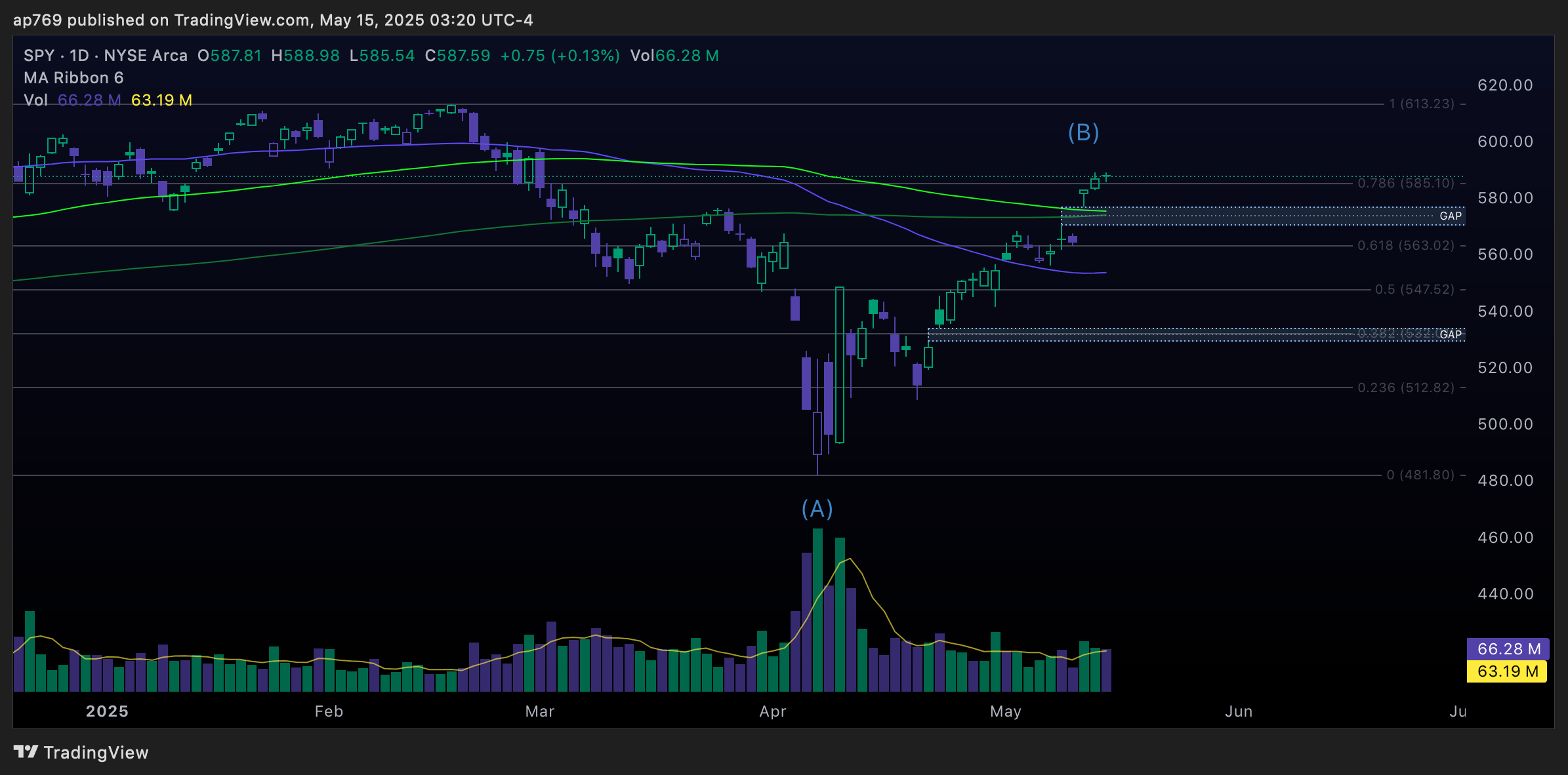Click the Fibonacci 0 (481.80) label
Screen dimensions: 1568x775
coord(1420,475)
